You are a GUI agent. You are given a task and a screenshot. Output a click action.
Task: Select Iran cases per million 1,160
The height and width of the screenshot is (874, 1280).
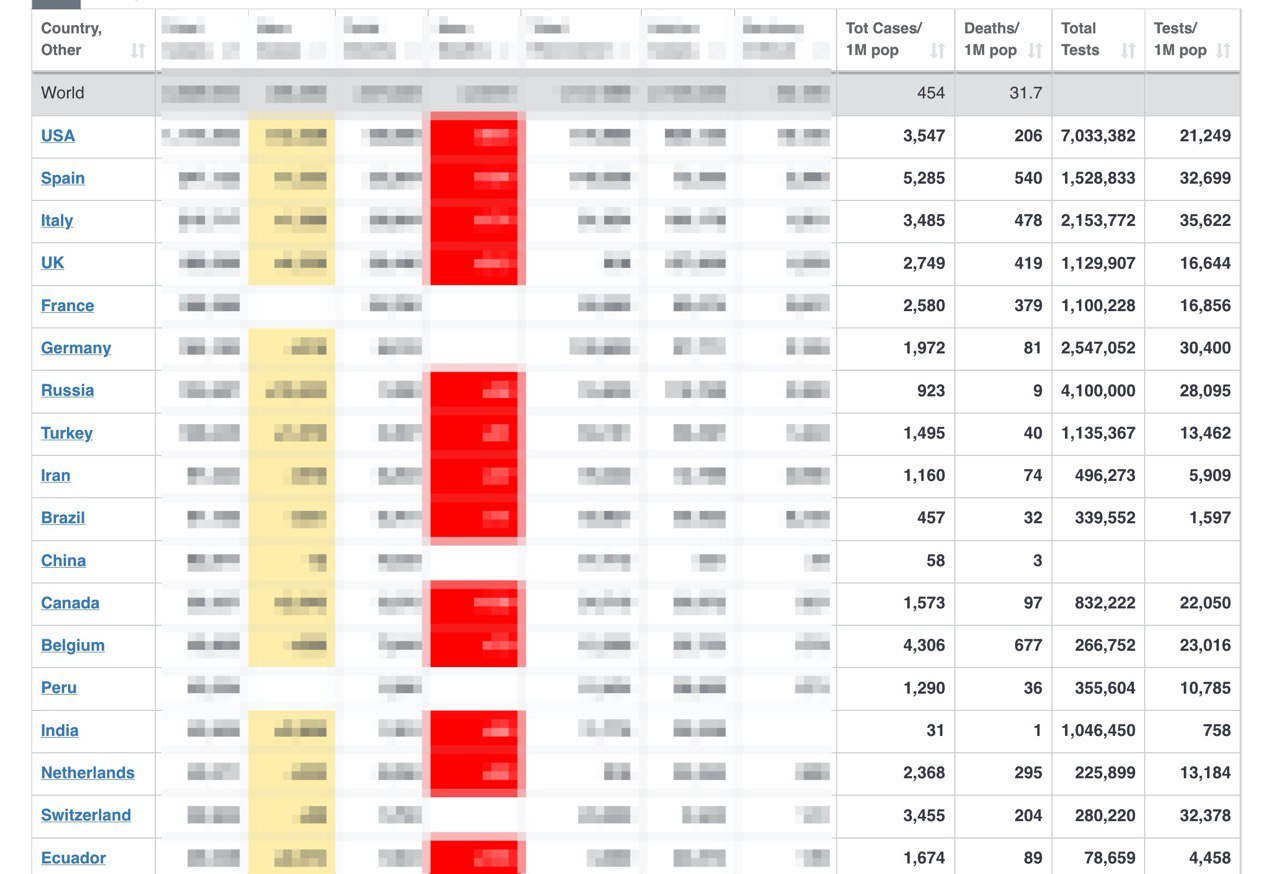coord(924,476)
